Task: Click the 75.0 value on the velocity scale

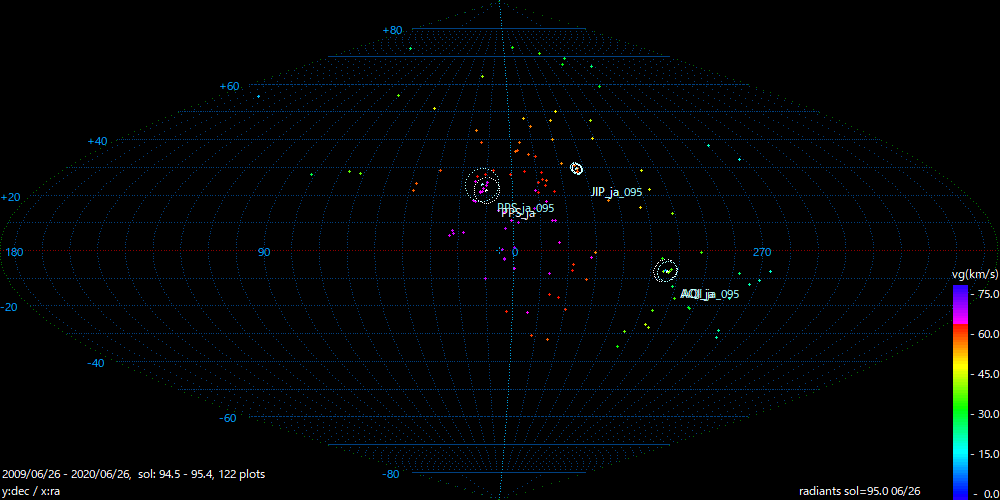Action: click(x=986, y=294)
